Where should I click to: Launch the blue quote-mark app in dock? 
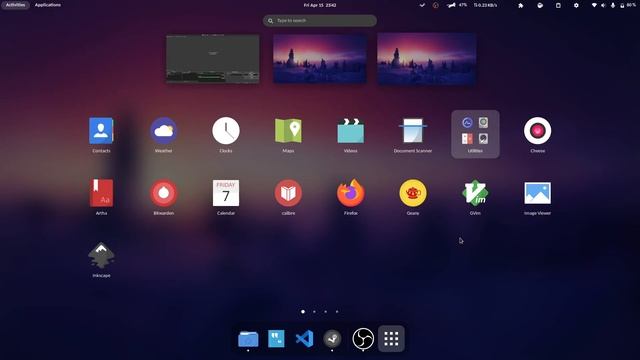pyautogui.click(x=276, y=339)
